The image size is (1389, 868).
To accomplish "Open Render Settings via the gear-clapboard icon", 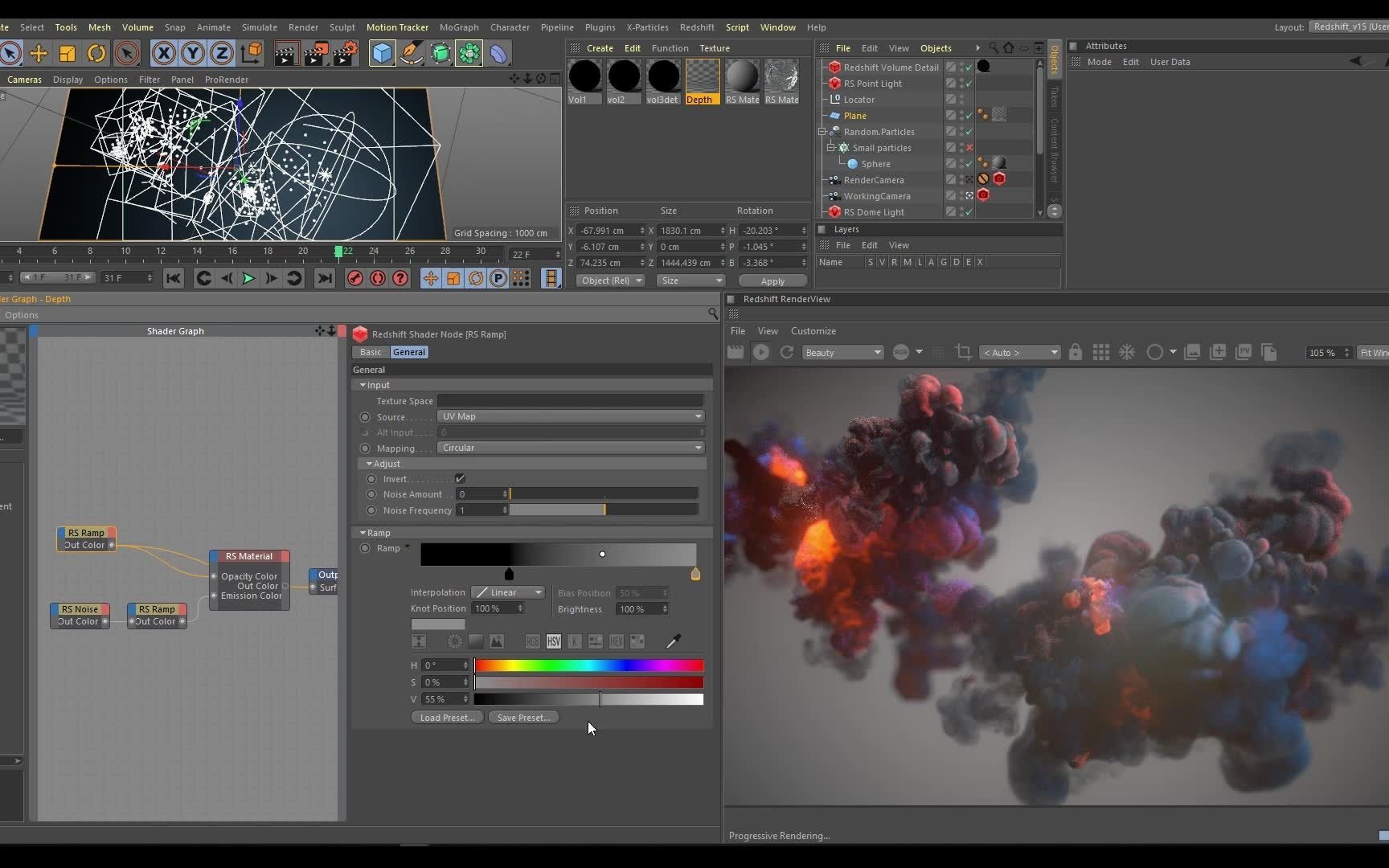I will pyautogui.click(x=346, y=53).
